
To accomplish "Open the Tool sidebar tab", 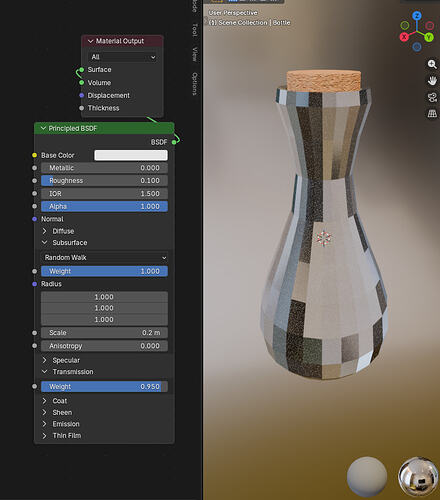I will pos(195,30).
